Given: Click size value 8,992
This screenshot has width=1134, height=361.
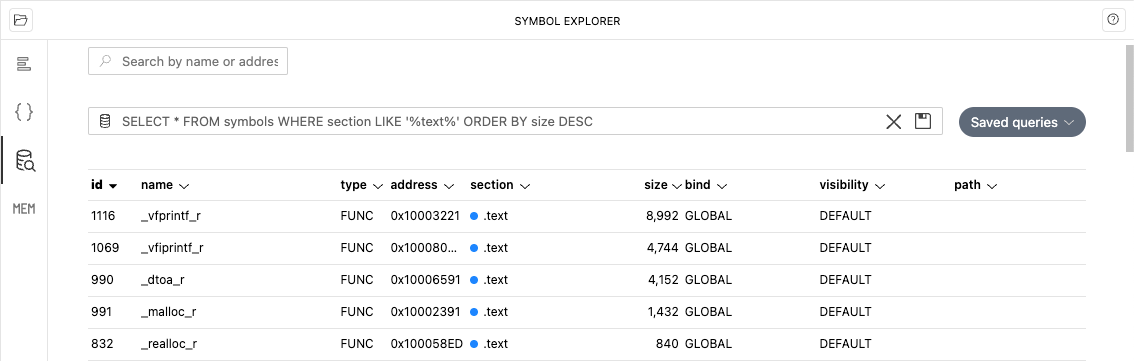Looking at the screenshot, I should [x=662, y=216].
